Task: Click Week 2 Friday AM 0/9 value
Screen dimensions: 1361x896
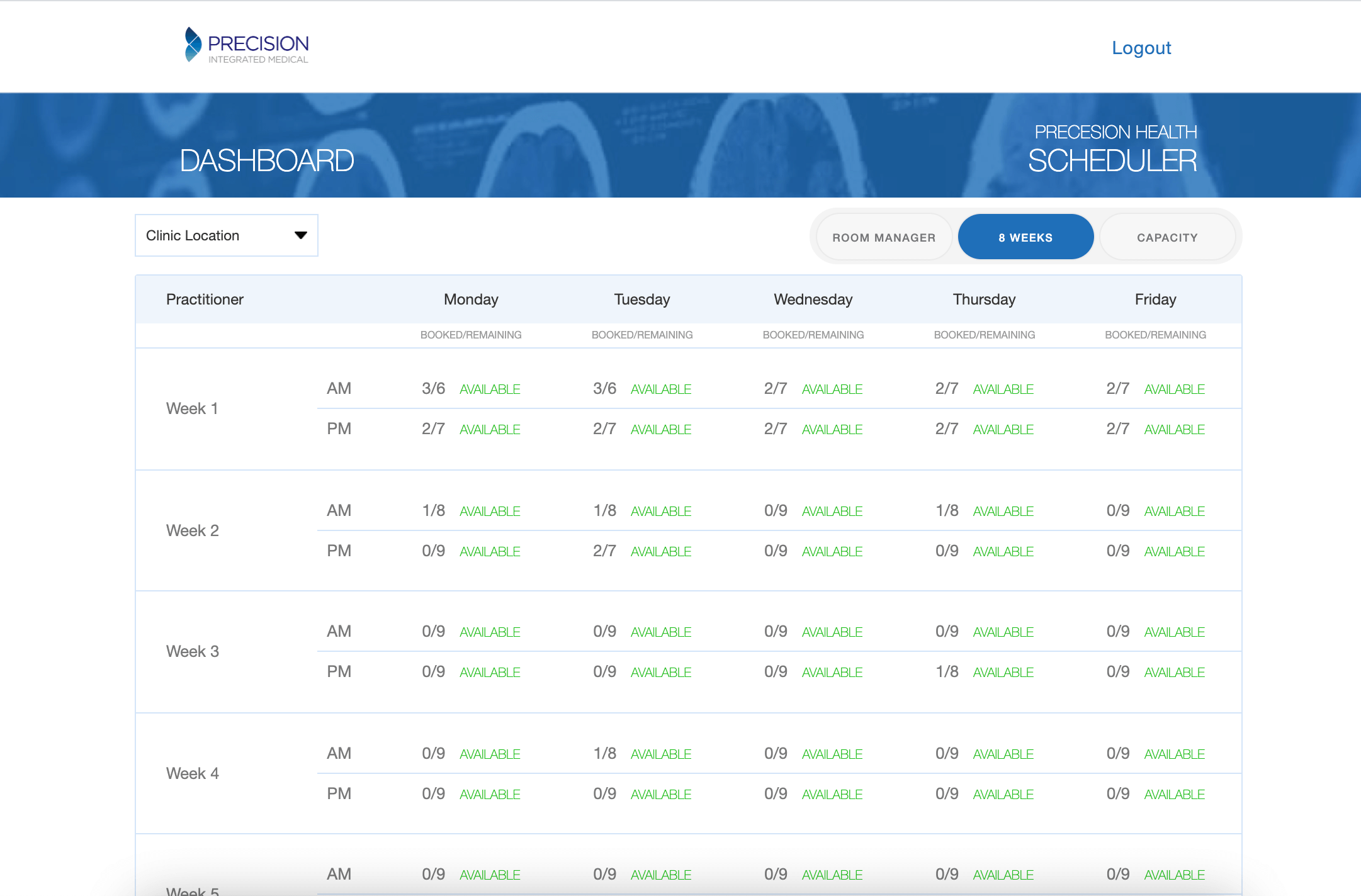Action: click(1119, 510)
